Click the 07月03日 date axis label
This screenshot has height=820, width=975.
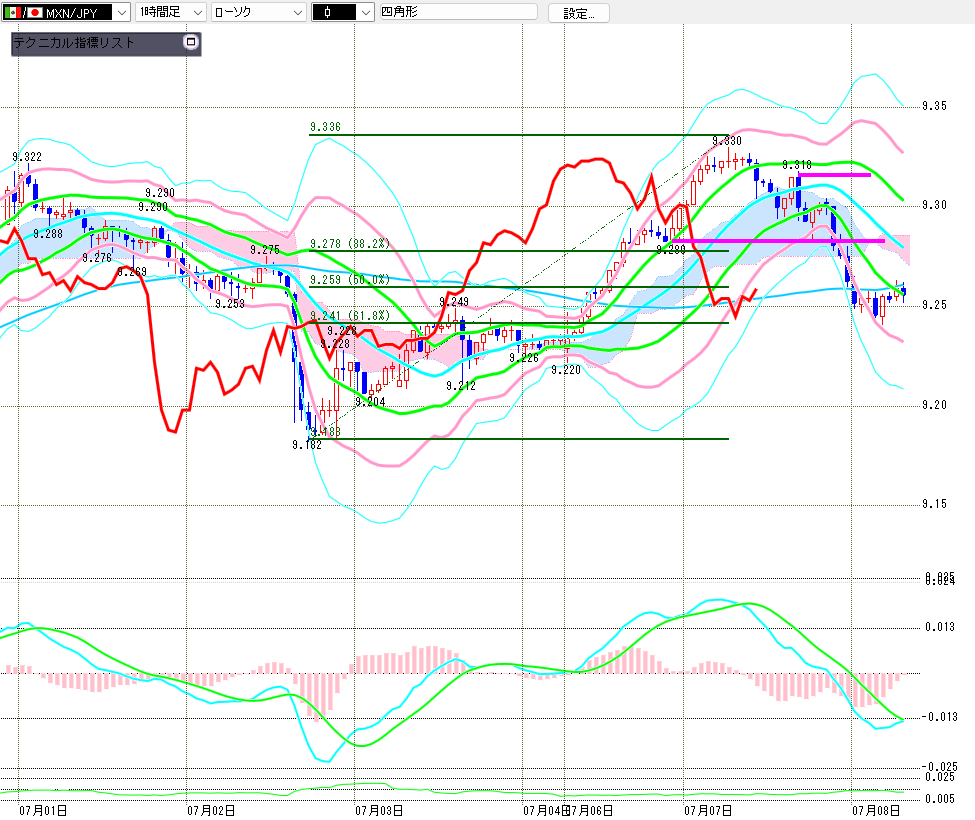[379, 811]
